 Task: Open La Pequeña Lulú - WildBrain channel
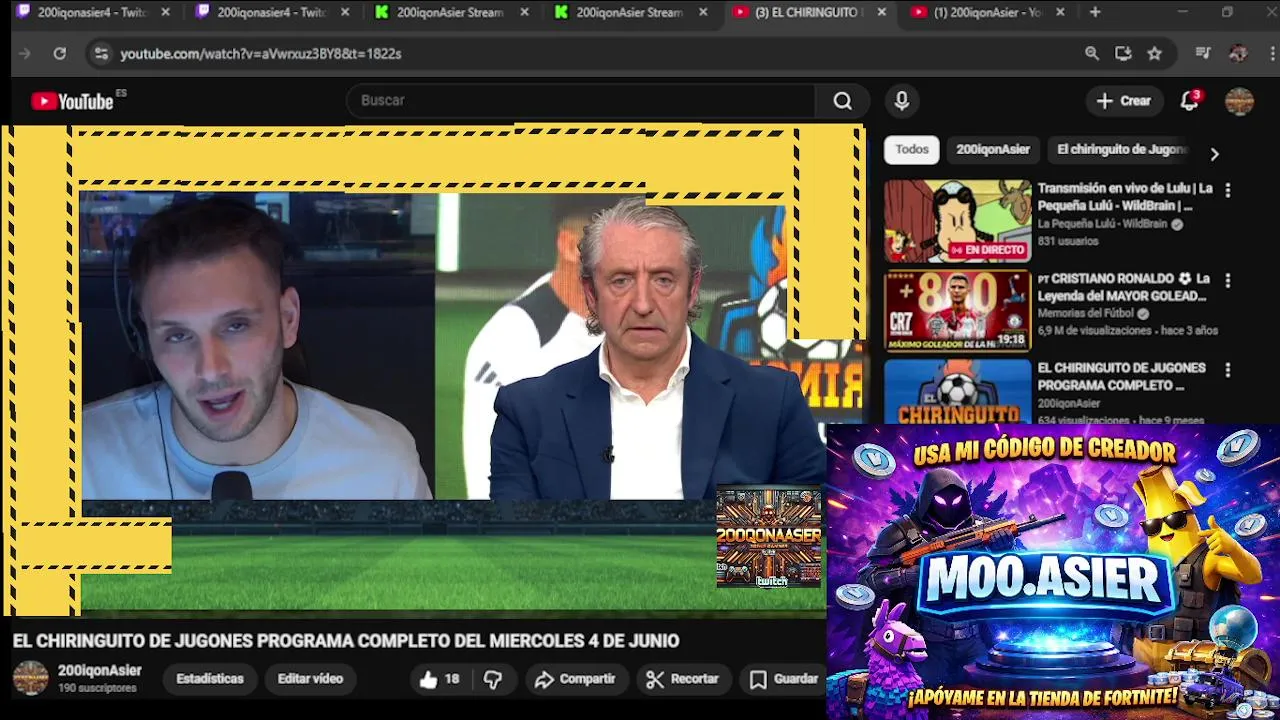tap(1102, 224)
